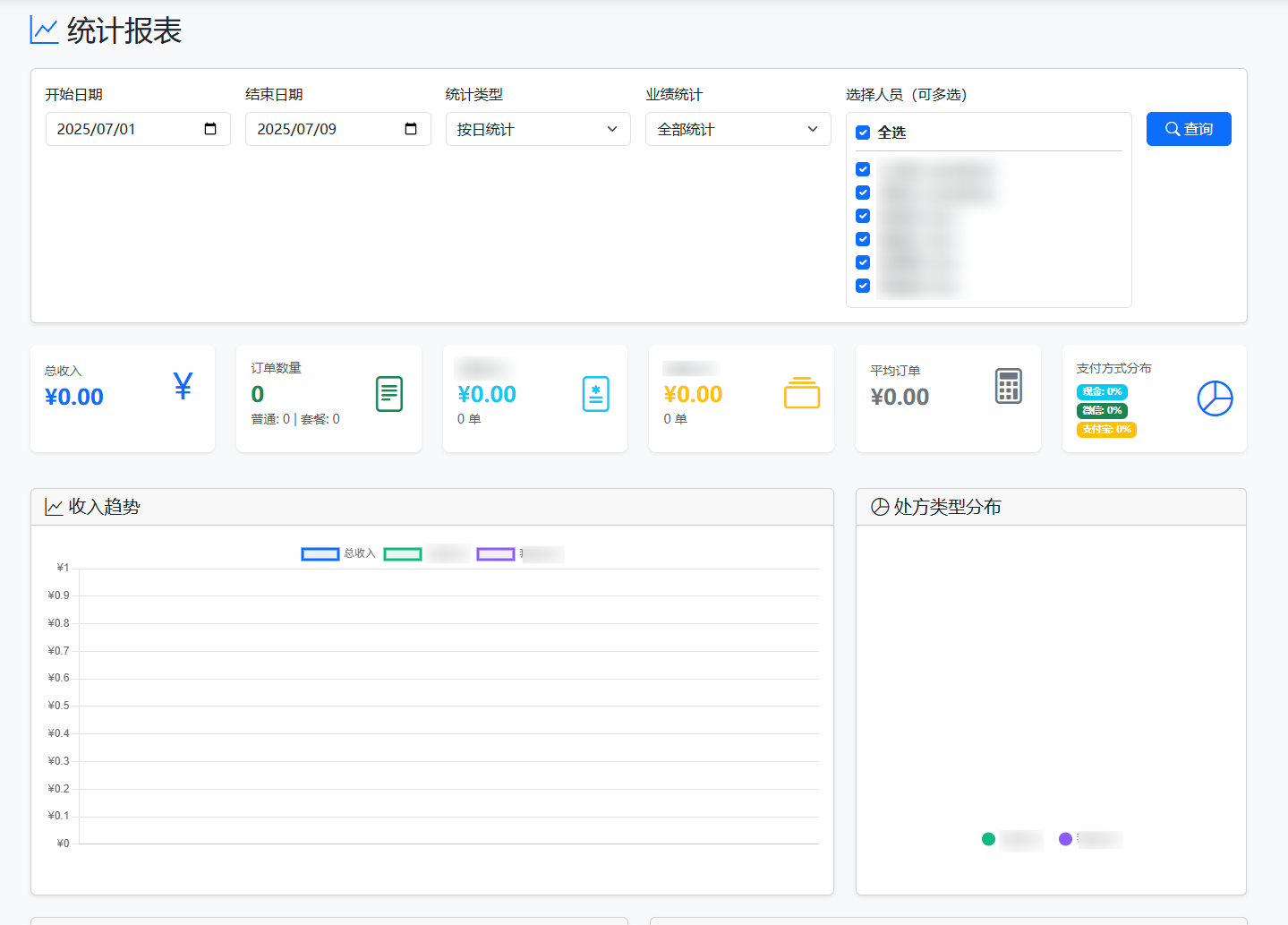Click the cyan prescription sheet icon
Viewport: 1288px width, 925px height.
click(x=595, y=394)
